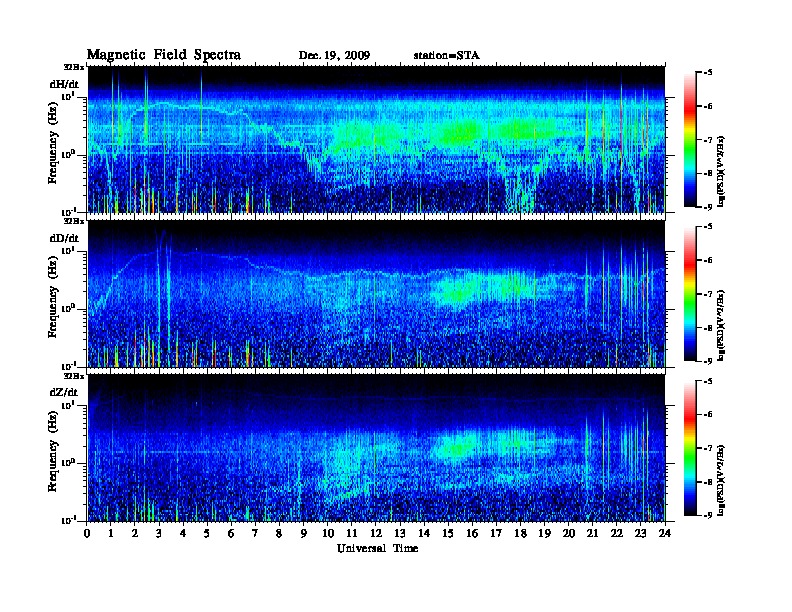Click the color bar beside the dZ/dt panel
792x612 pixels.
(690, 448)
